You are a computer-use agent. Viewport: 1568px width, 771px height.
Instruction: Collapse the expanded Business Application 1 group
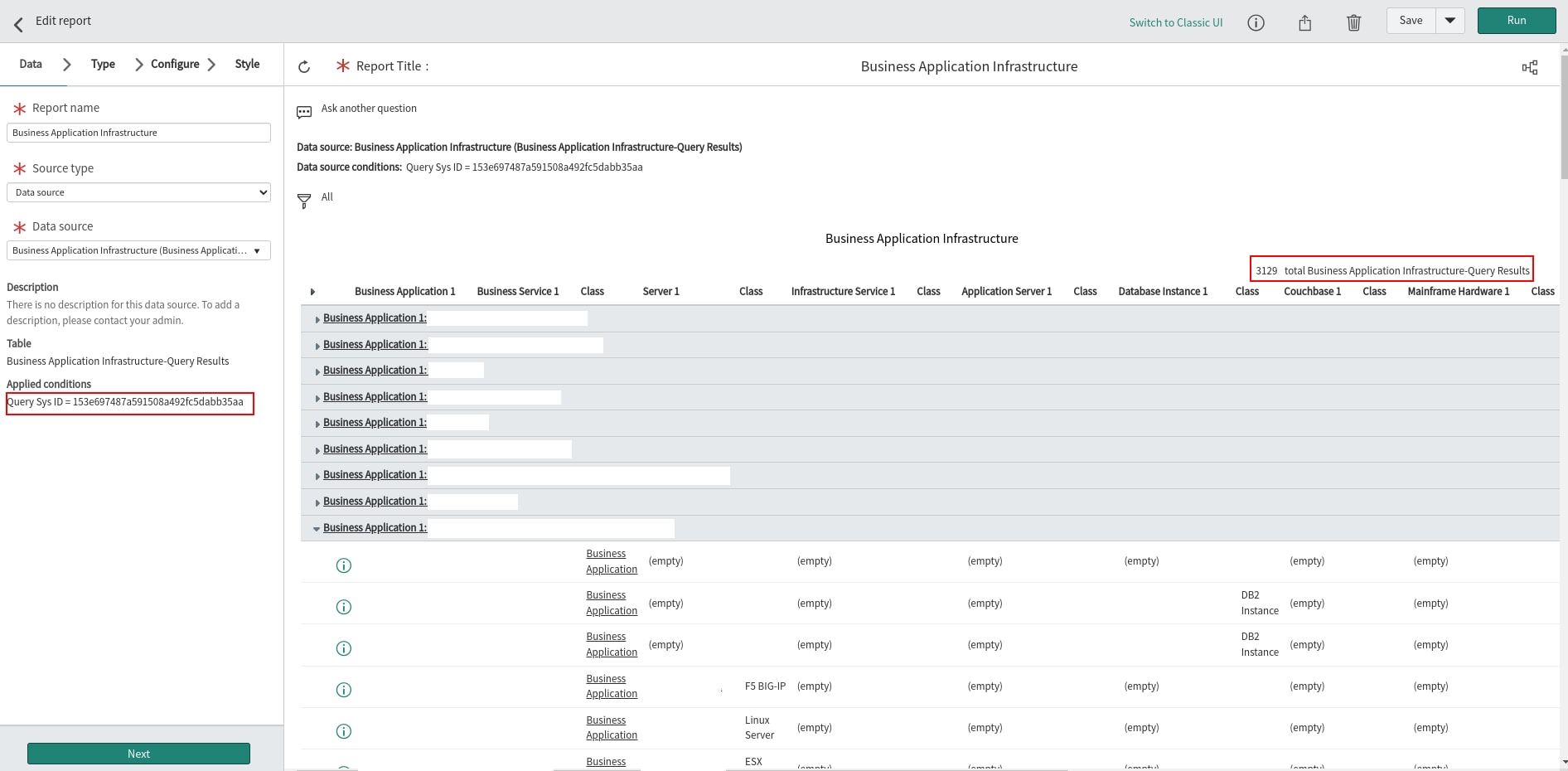[x=317, y=529]
